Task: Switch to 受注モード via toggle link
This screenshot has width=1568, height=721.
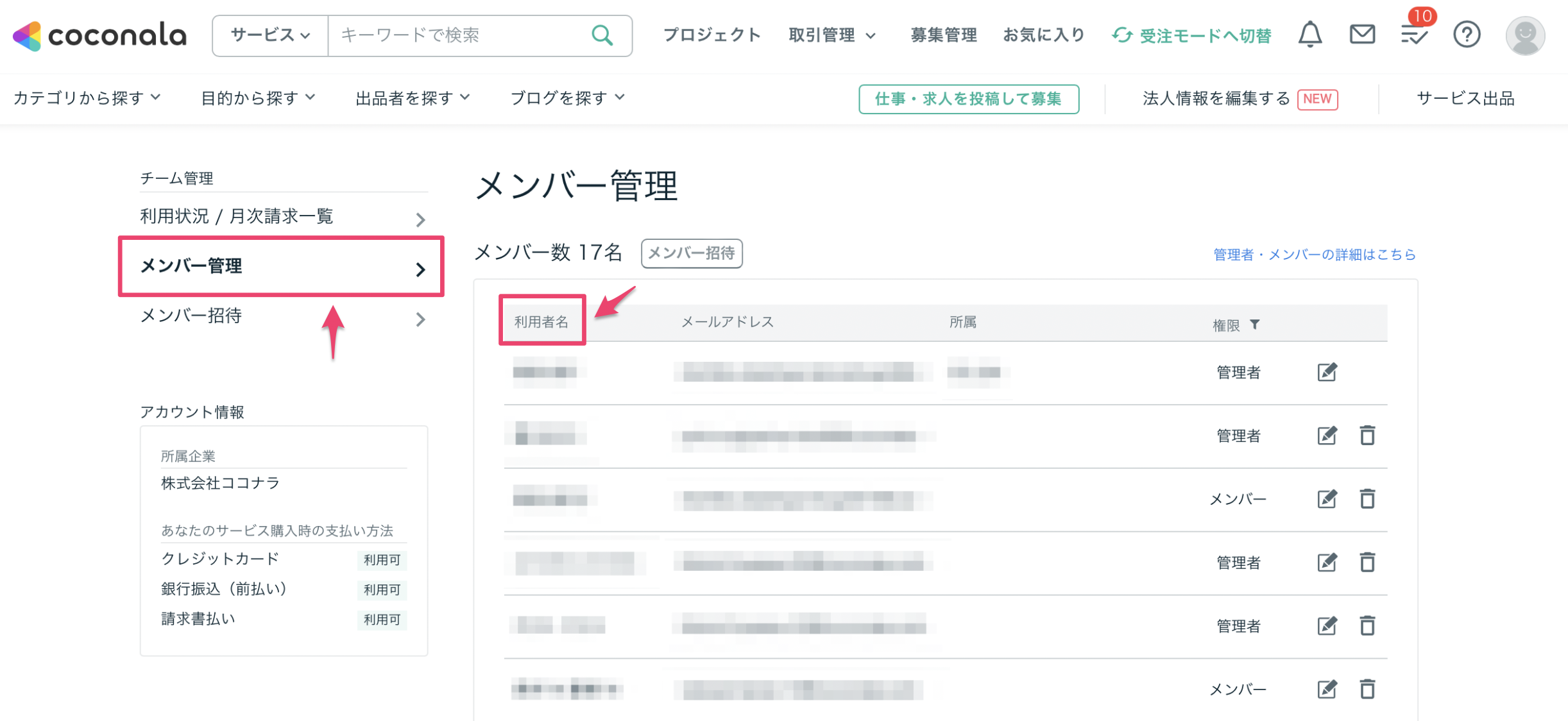Action: 1191,35
